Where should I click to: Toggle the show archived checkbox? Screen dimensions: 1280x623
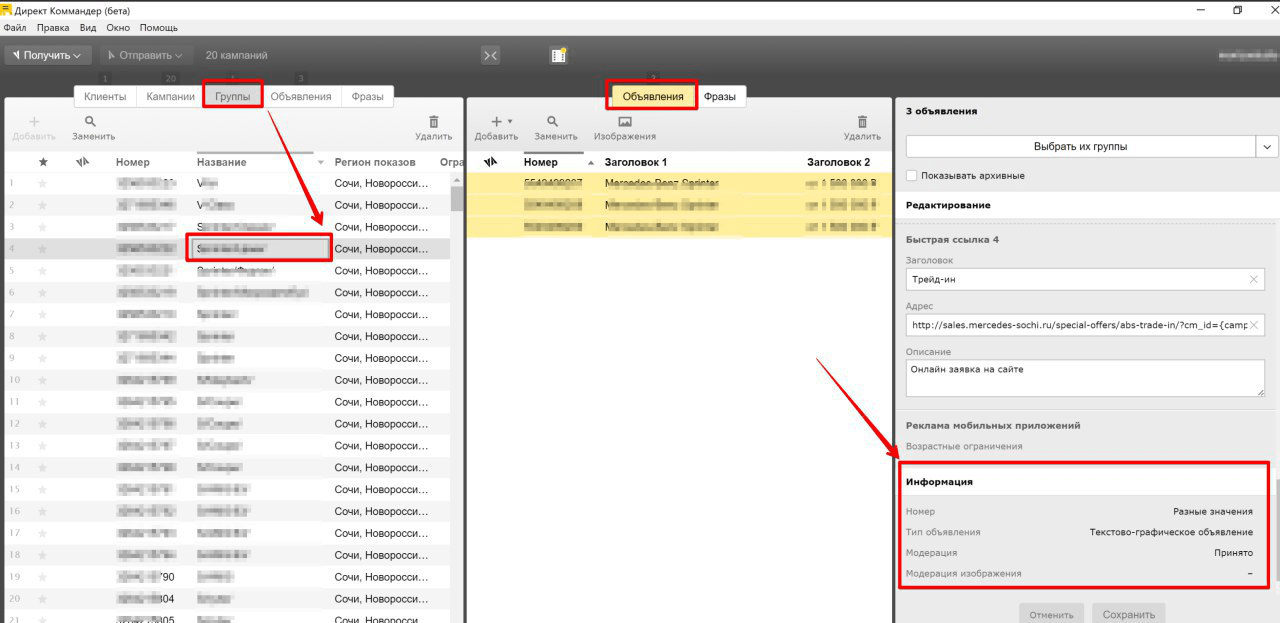(x=911, y=176)
